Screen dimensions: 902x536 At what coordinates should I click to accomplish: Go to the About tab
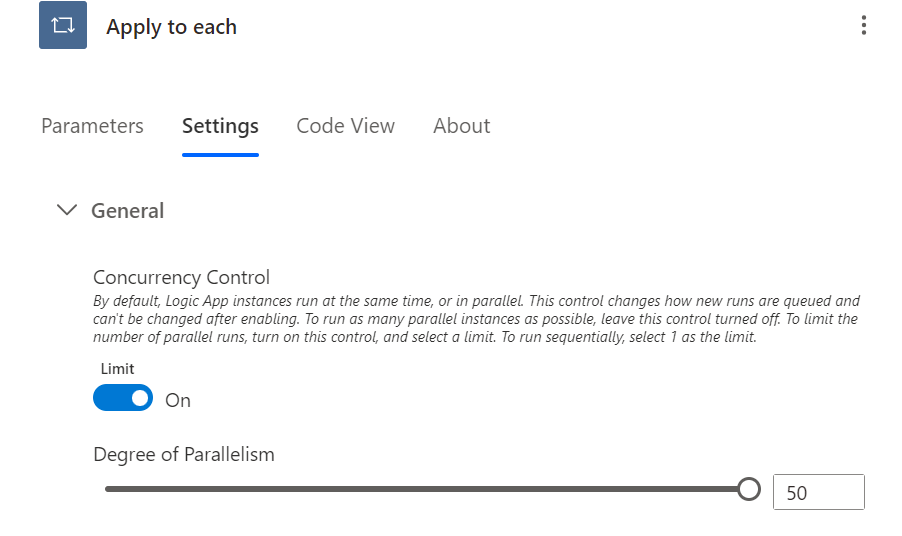(x=461, y=126)
